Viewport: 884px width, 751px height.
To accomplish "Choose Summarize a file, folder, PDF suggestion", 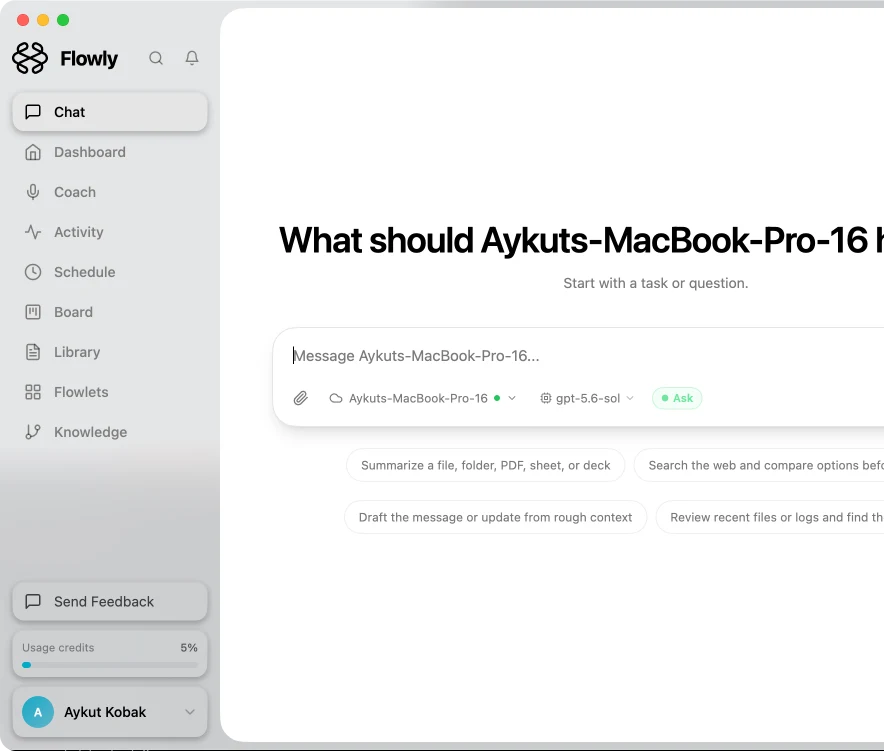I will coord(485,466).
